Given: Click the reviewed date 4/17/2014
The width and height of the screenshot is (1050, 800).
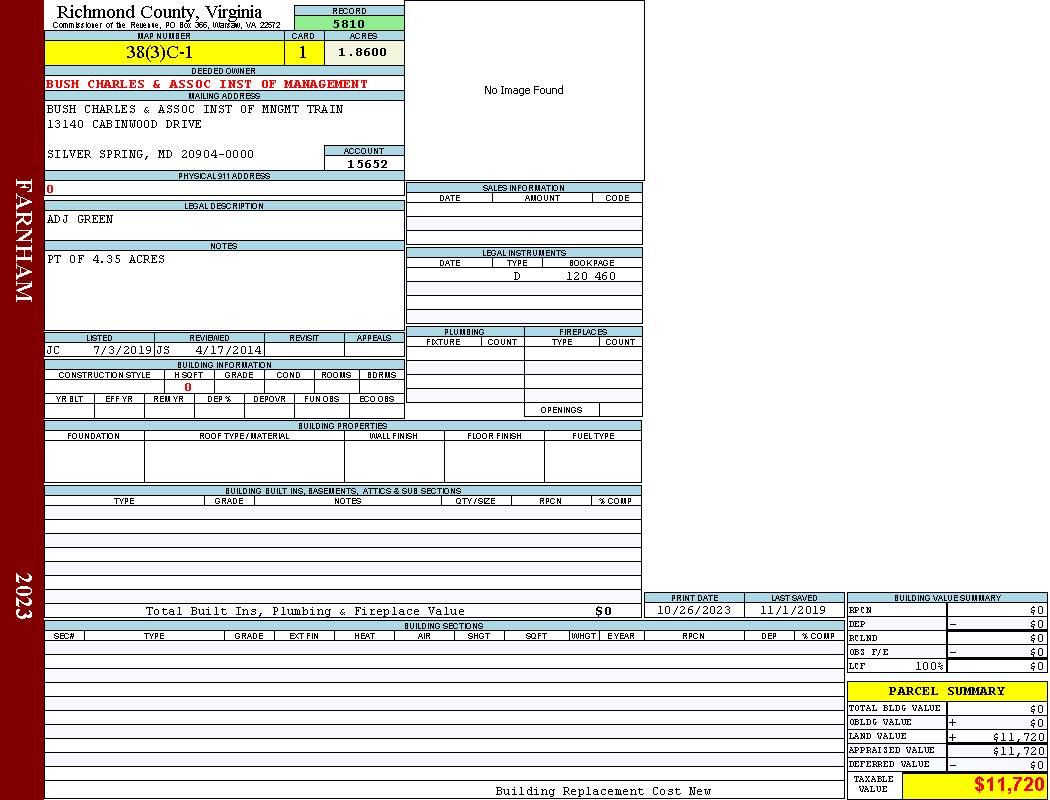Looking at the screenshot, I should click(x=229, y=351).
